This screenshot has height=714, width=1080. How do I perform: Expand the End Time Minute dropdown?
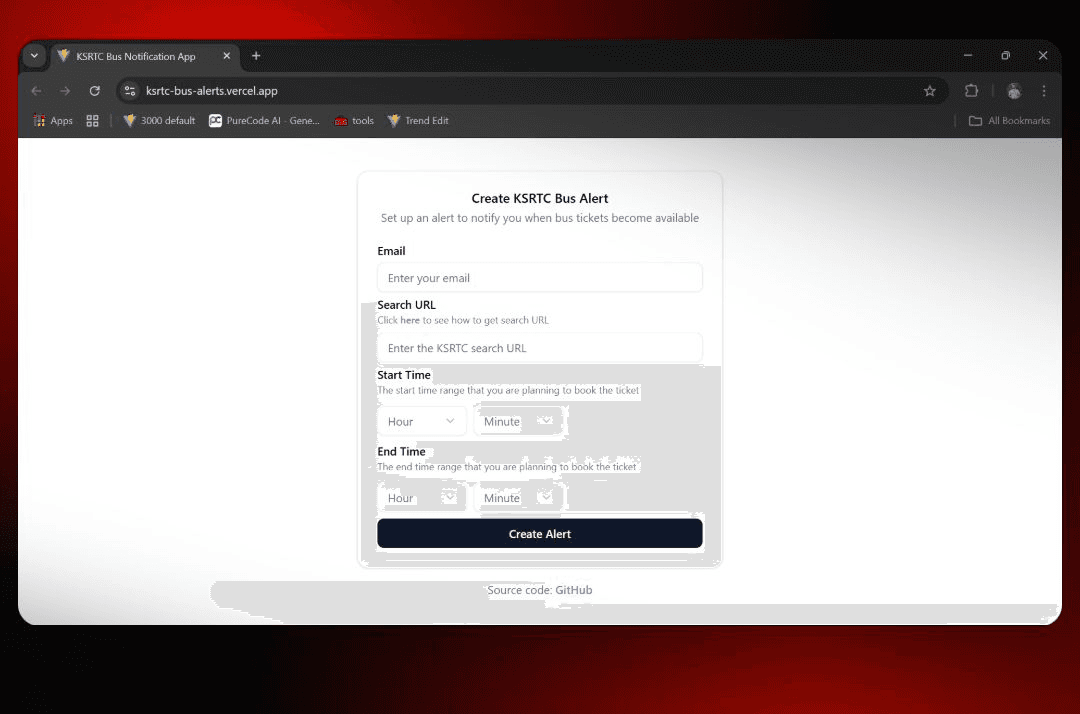[x=518, y=498]
